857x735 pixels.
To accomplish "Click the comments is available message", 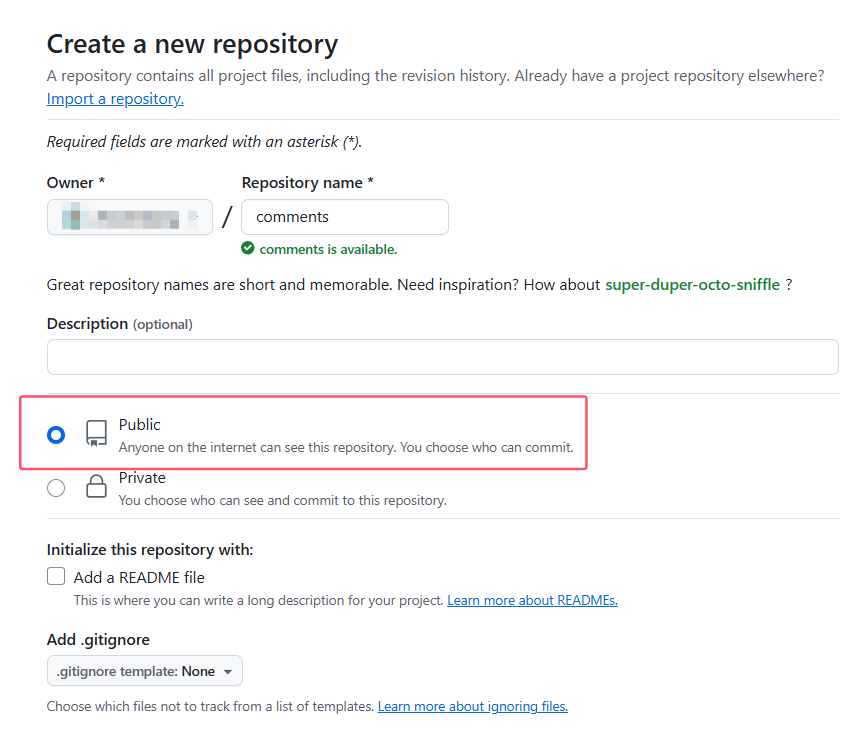I will 328,249.
